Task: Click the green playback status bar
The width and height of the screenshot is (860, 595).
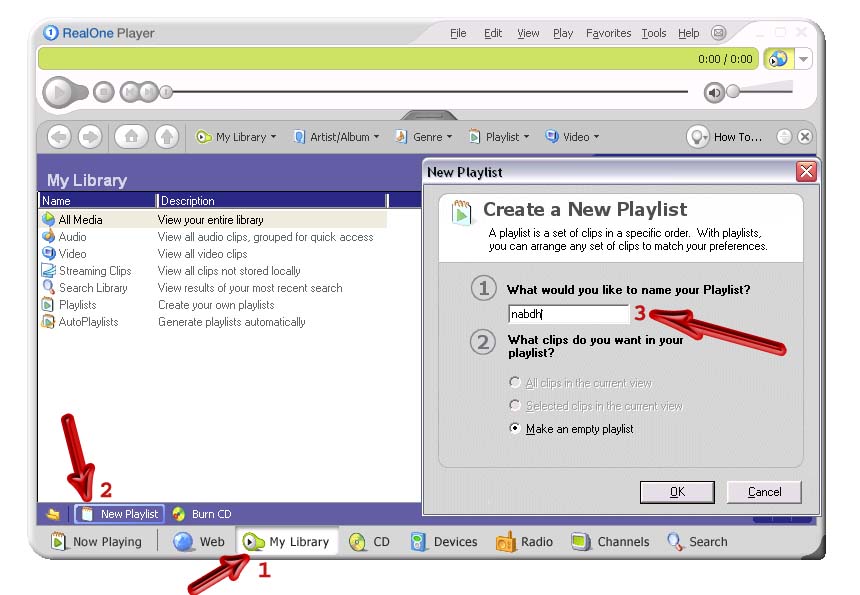Action: [397, 59]
